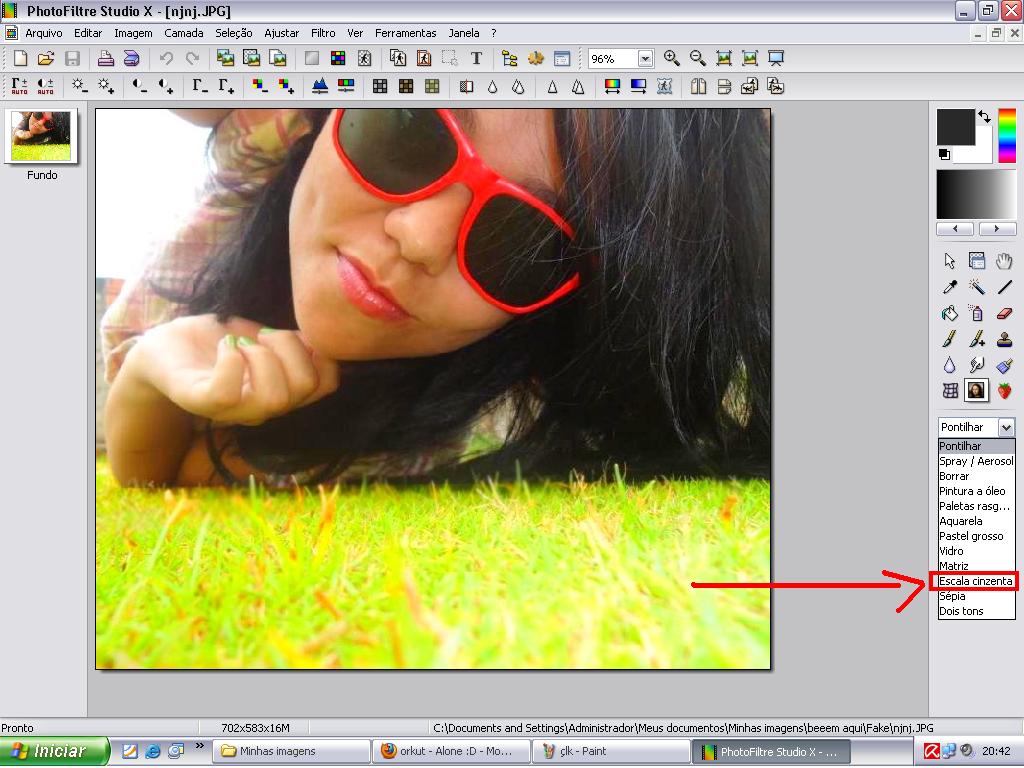Choose the eraser tool

pyautogui.click(x=1004, y=313)
